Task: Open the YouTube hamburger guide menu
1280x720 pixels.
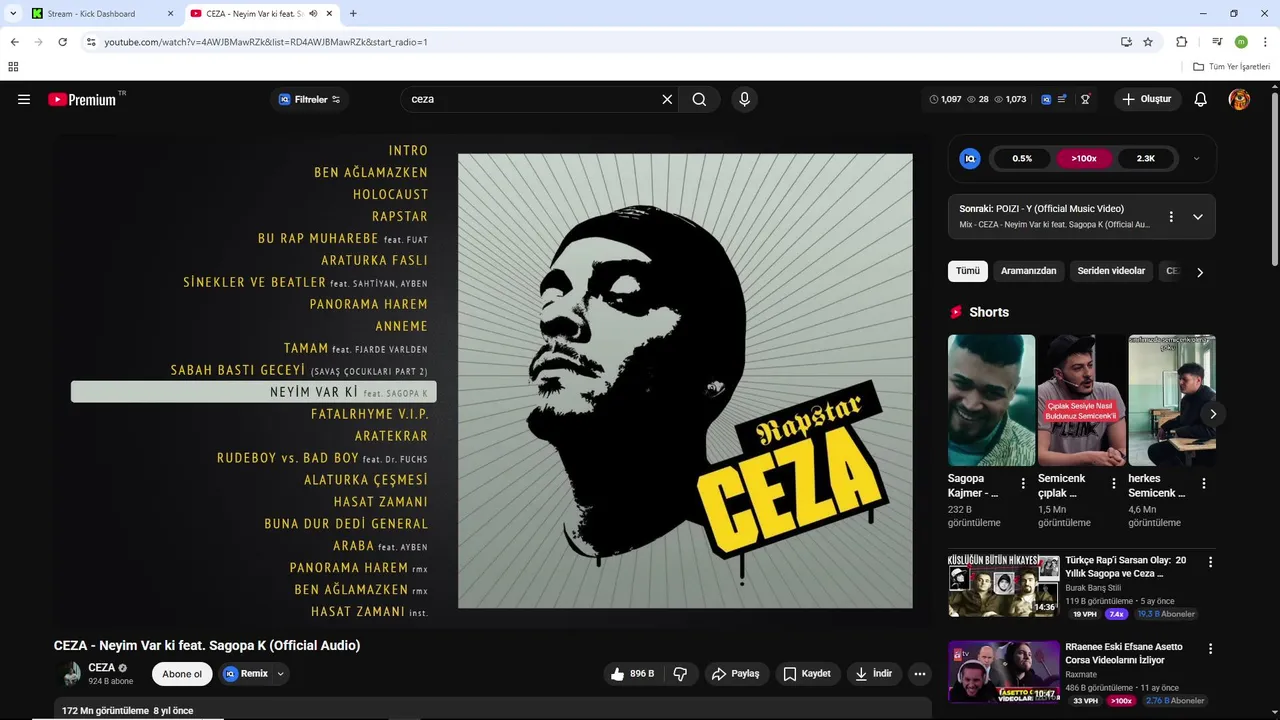Action: coord(24,99)
